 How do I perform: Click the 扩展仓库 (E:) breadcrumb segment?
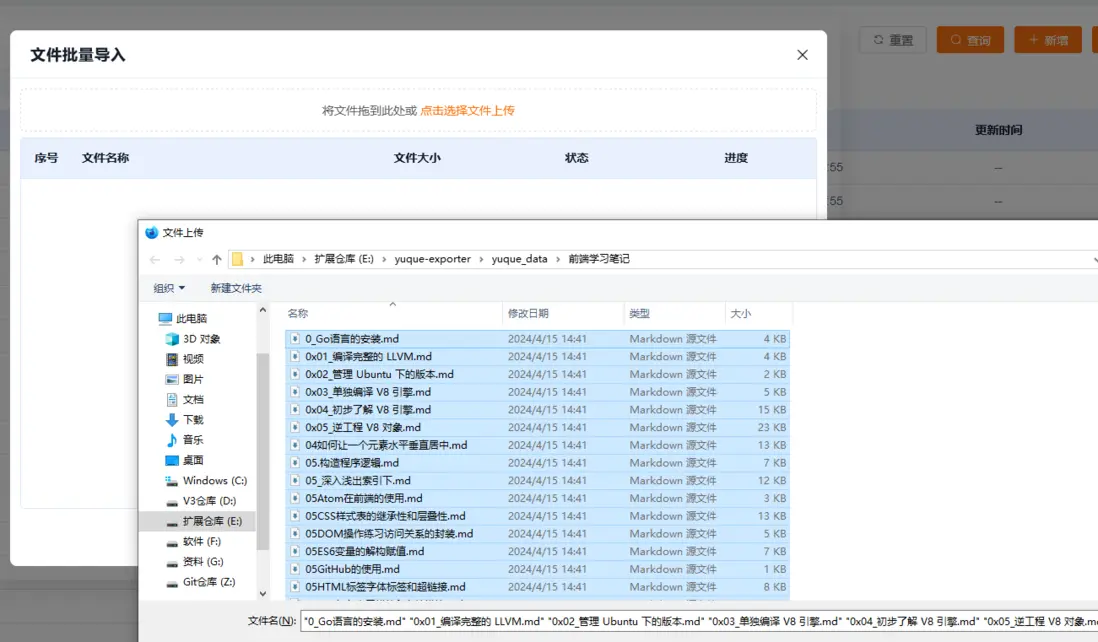click(343, 259)
